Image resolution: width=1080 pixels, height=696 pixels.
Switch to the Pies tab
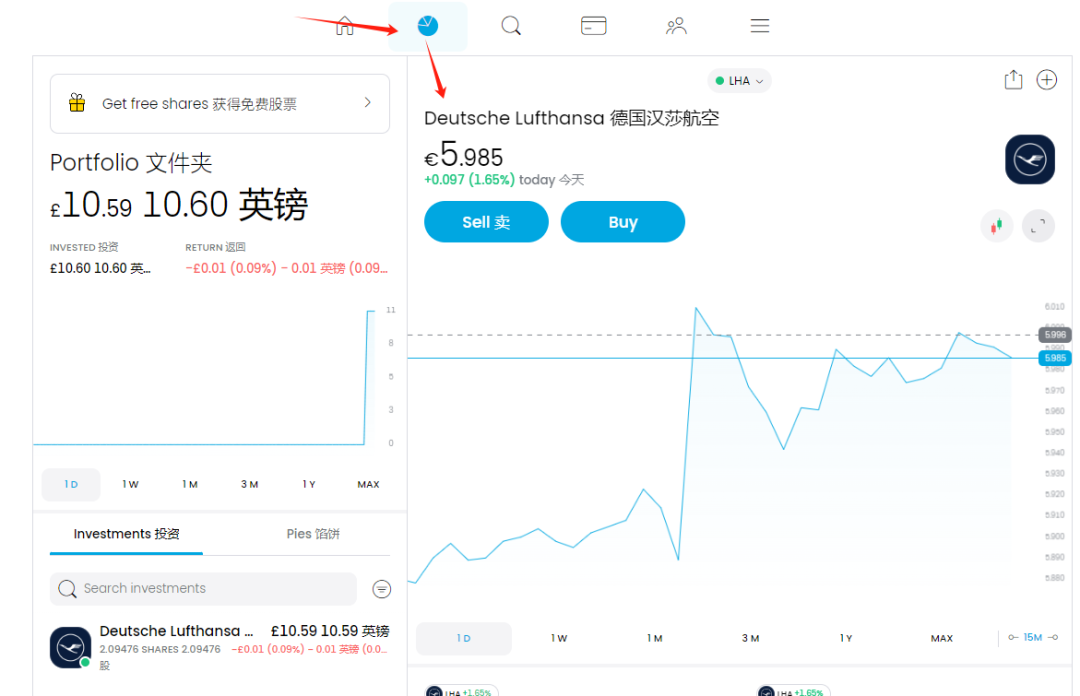313,534
